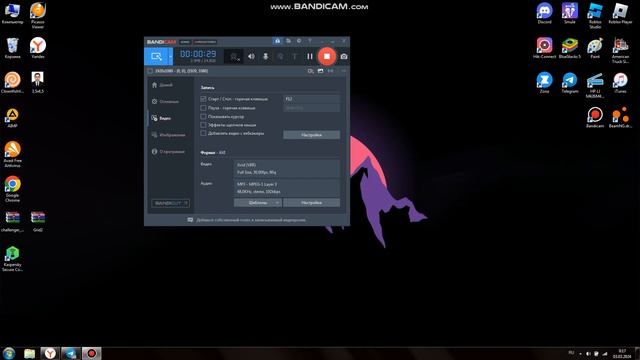The image size is (640, 360).
Task: Expand the recording mode dropdown arrow
Action: pyautogui.click(x=171, y=57)
